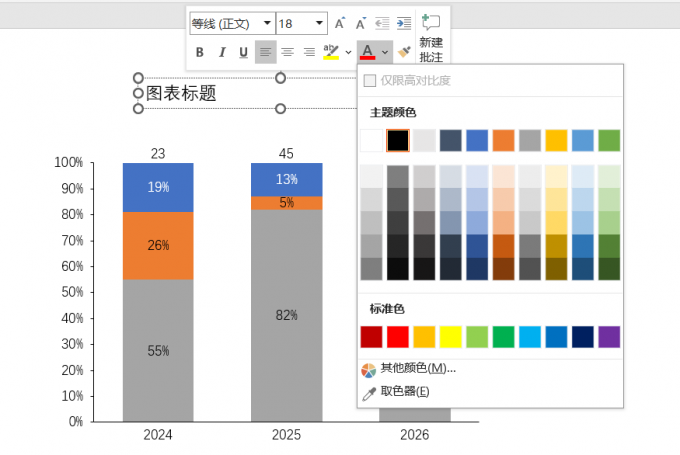Apply yellow text highlight color
The width and height of the screenshot is (680, 455).
pyautogui.click(x=331, y=52)
